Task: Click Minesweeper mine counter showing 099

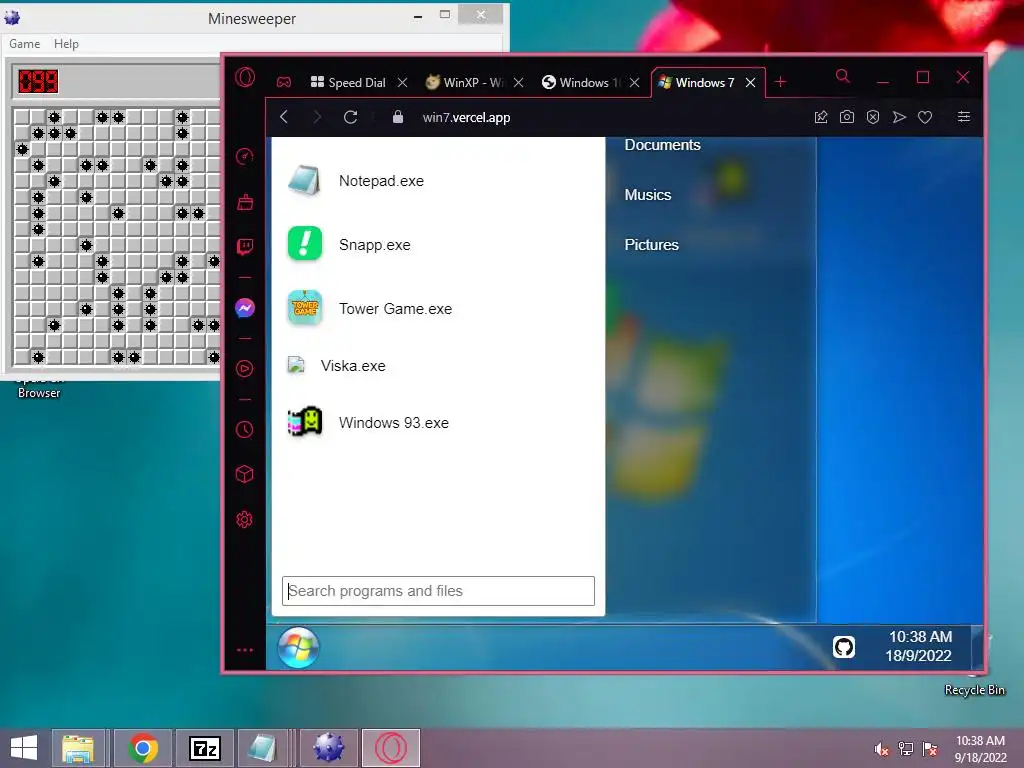Action: (38, 81)
